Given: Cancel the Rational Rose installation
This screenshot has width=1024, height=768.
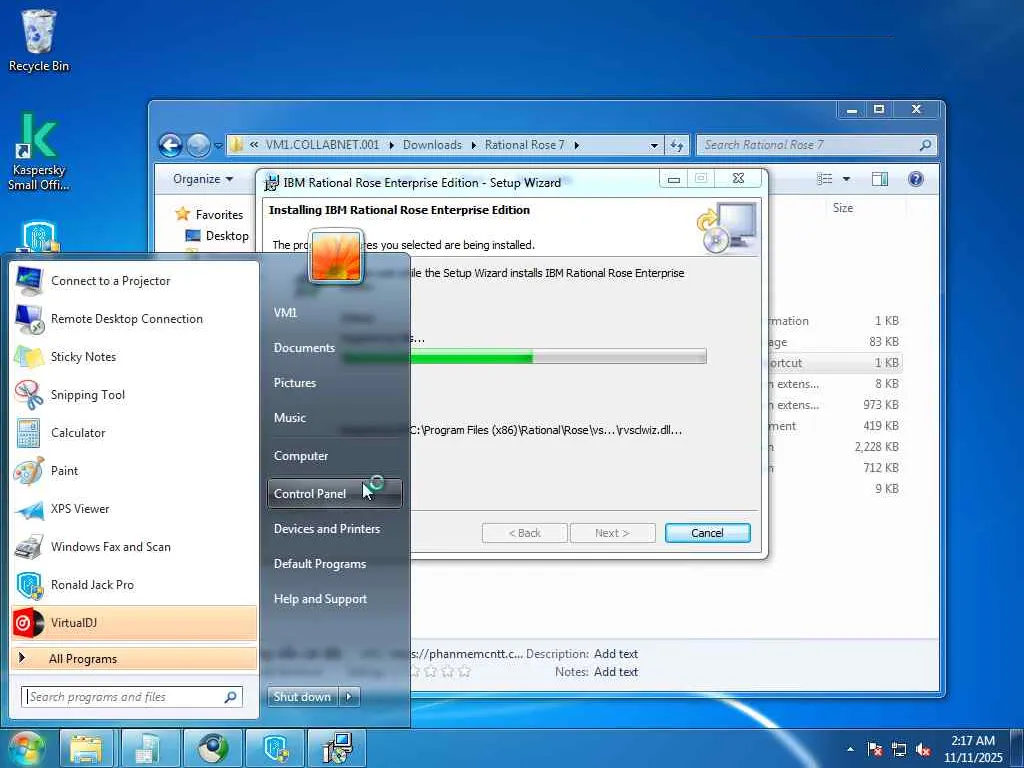Looking at the screenshot, I should coord(707,533).
